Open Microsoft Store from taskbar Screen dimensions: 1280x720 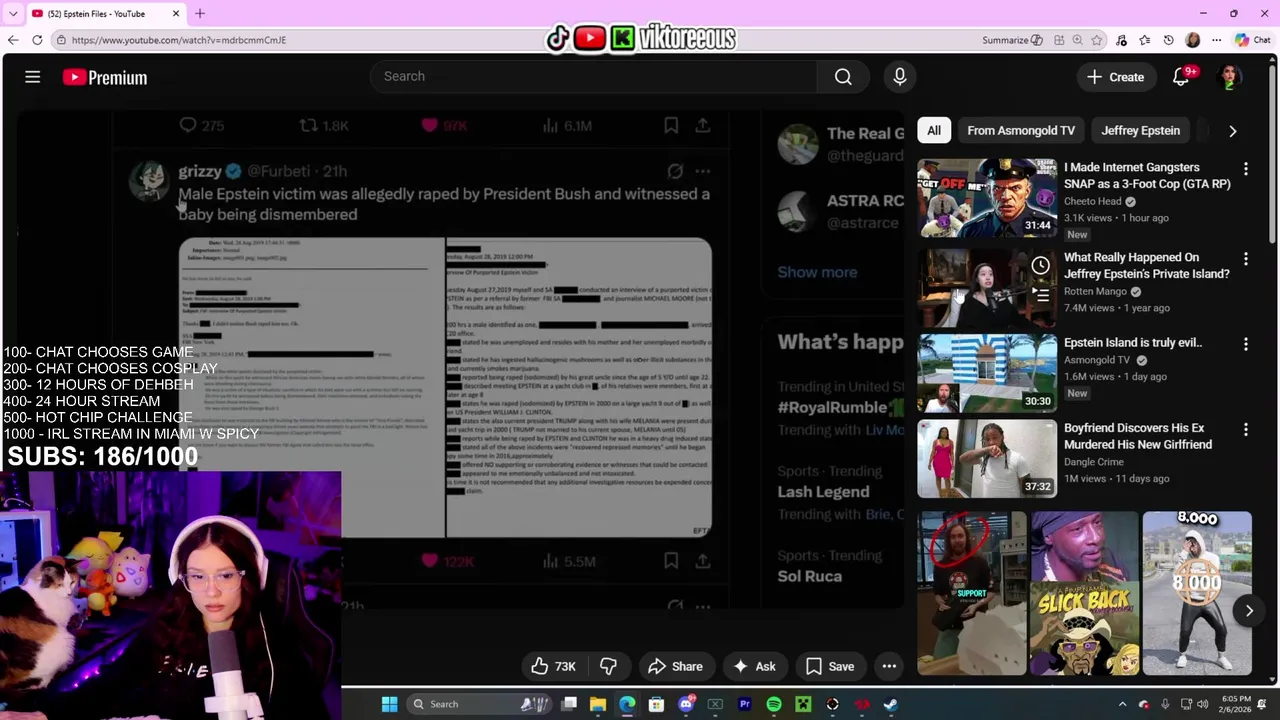[x=656, y=704]
